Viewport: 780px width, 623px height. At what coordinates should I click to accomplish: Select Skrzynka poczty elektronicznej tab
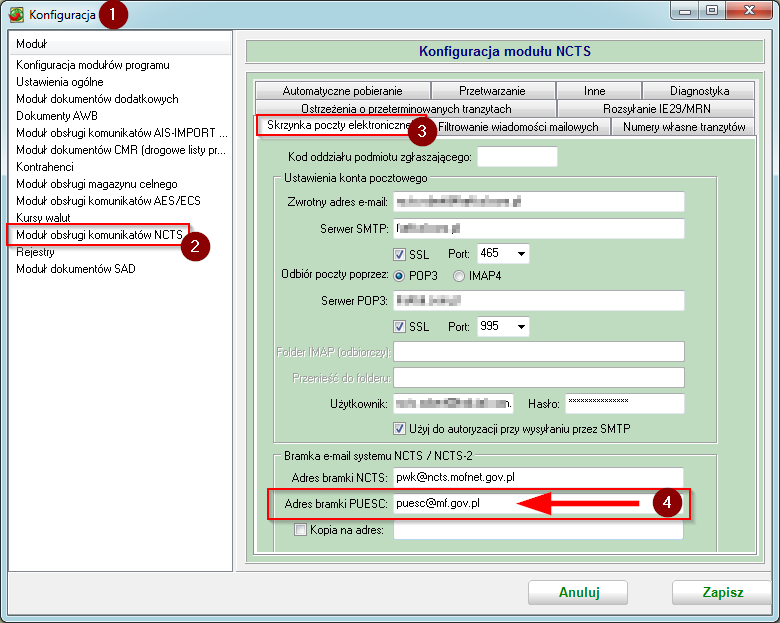340,125
